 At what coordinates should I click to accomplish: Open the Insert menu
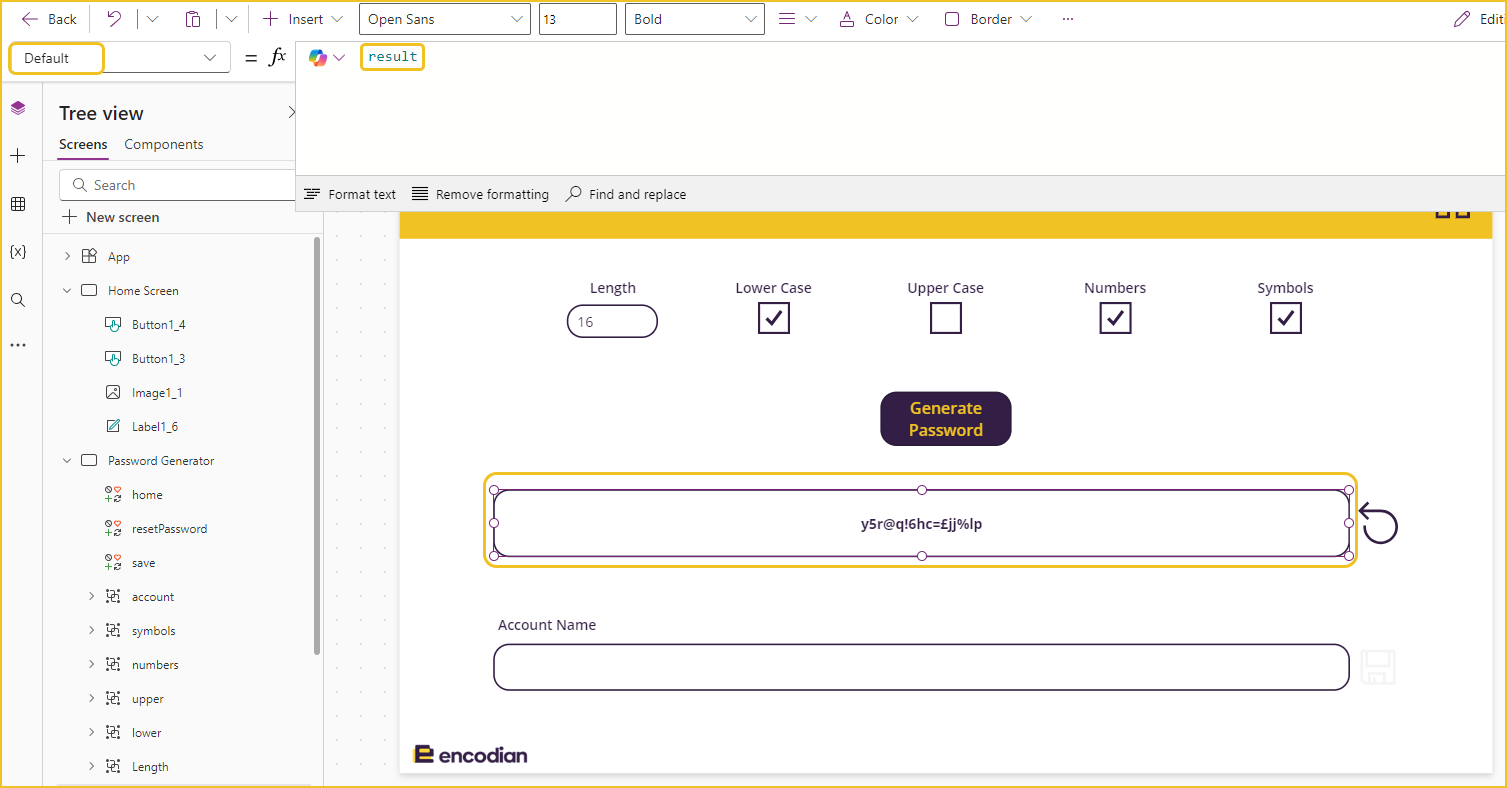pos(302,19)
